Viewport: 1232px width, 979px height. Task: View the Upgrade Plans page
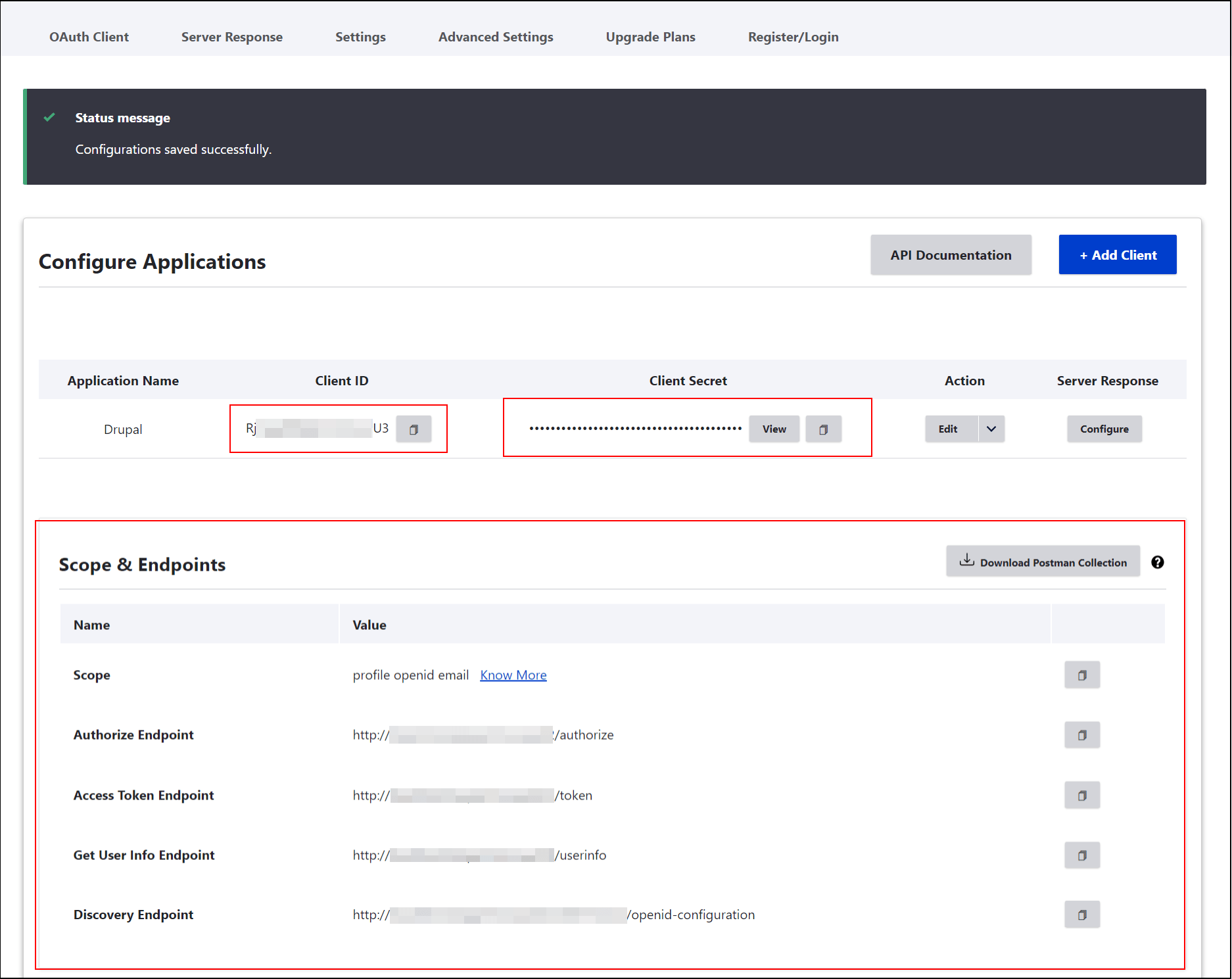point(650,37)
